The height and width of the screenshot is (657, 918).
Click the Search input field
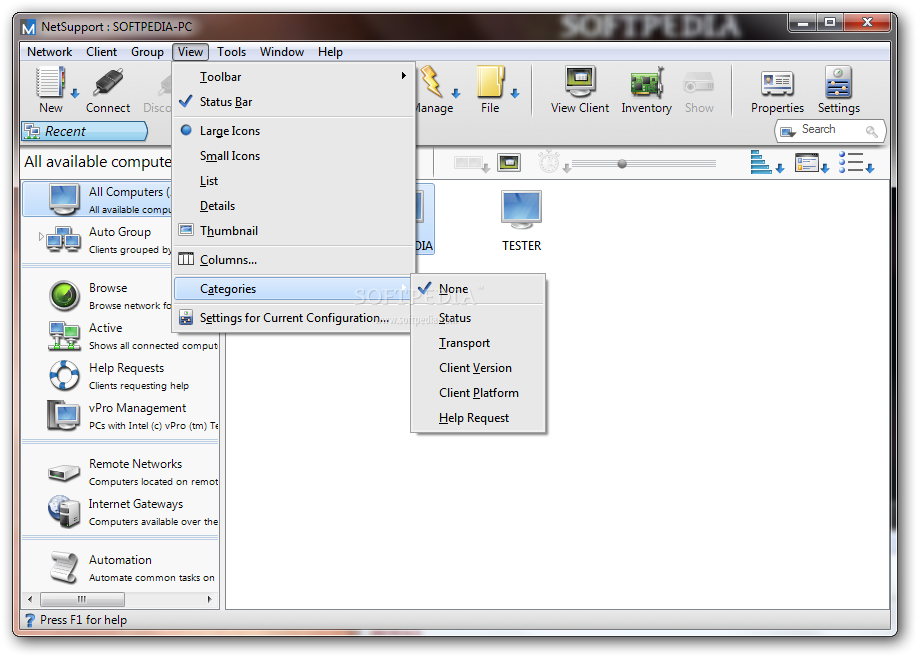pyautogui.click(x=830, y=131)
